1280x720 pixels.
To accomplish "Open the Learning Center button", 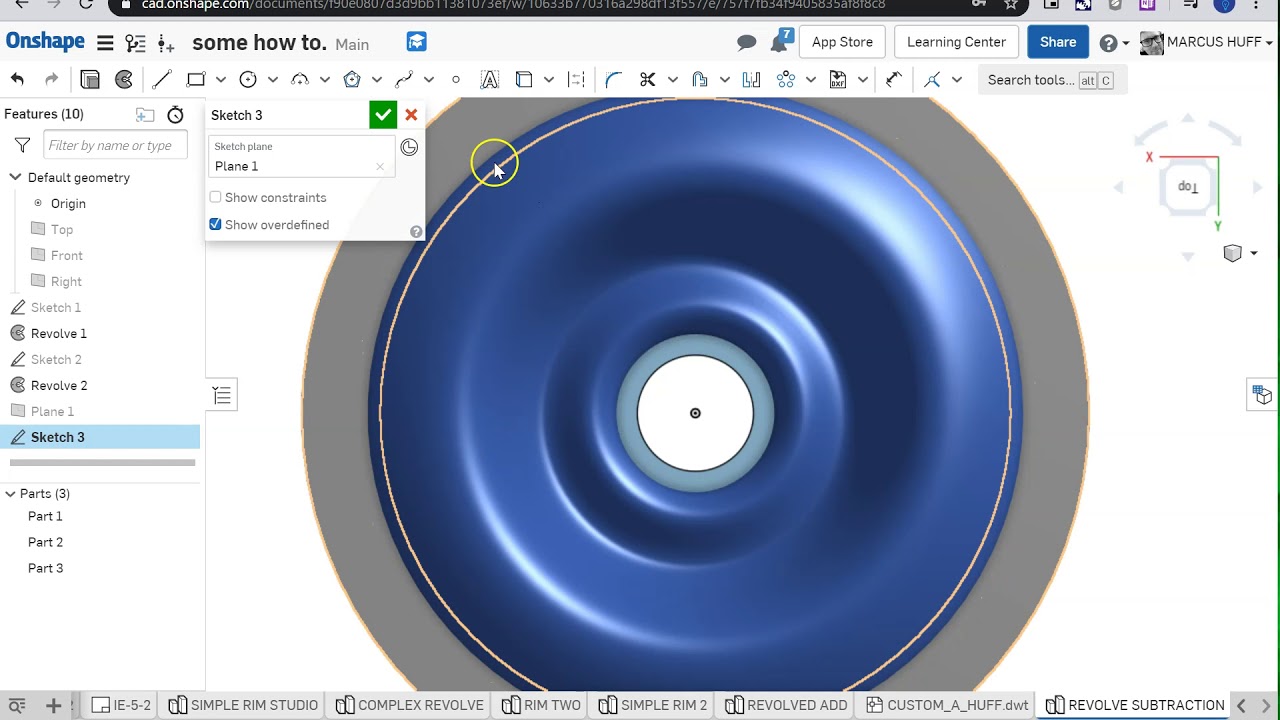I will (x=956, y=42).
